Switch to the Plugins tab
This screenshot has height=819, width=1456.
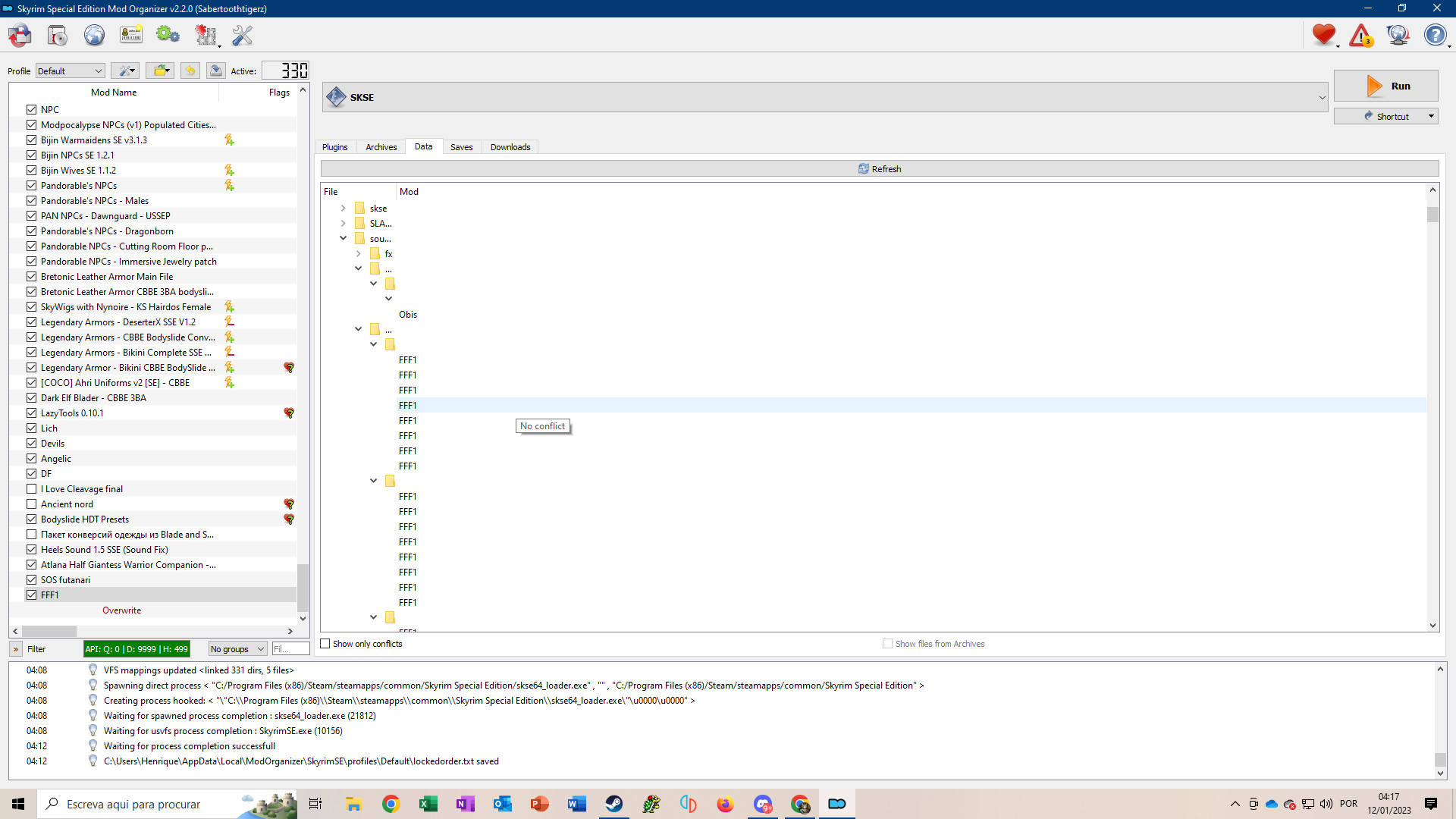click(334, 147)
